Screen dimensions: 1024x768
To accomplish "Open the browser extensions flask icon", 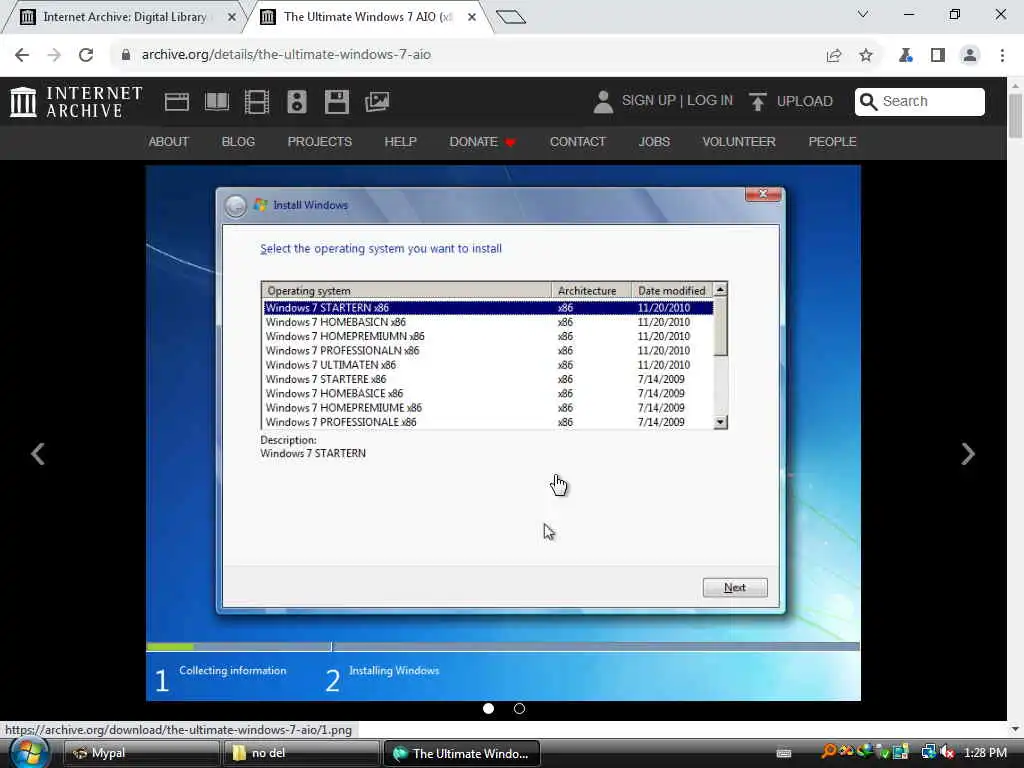I will 905,56.
